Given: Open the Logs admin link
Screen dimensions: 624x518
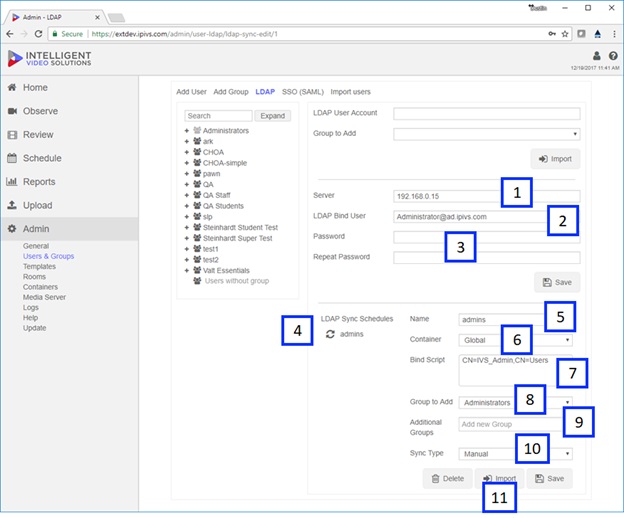Looking at the screenshot, I should (x=31, y=308).
